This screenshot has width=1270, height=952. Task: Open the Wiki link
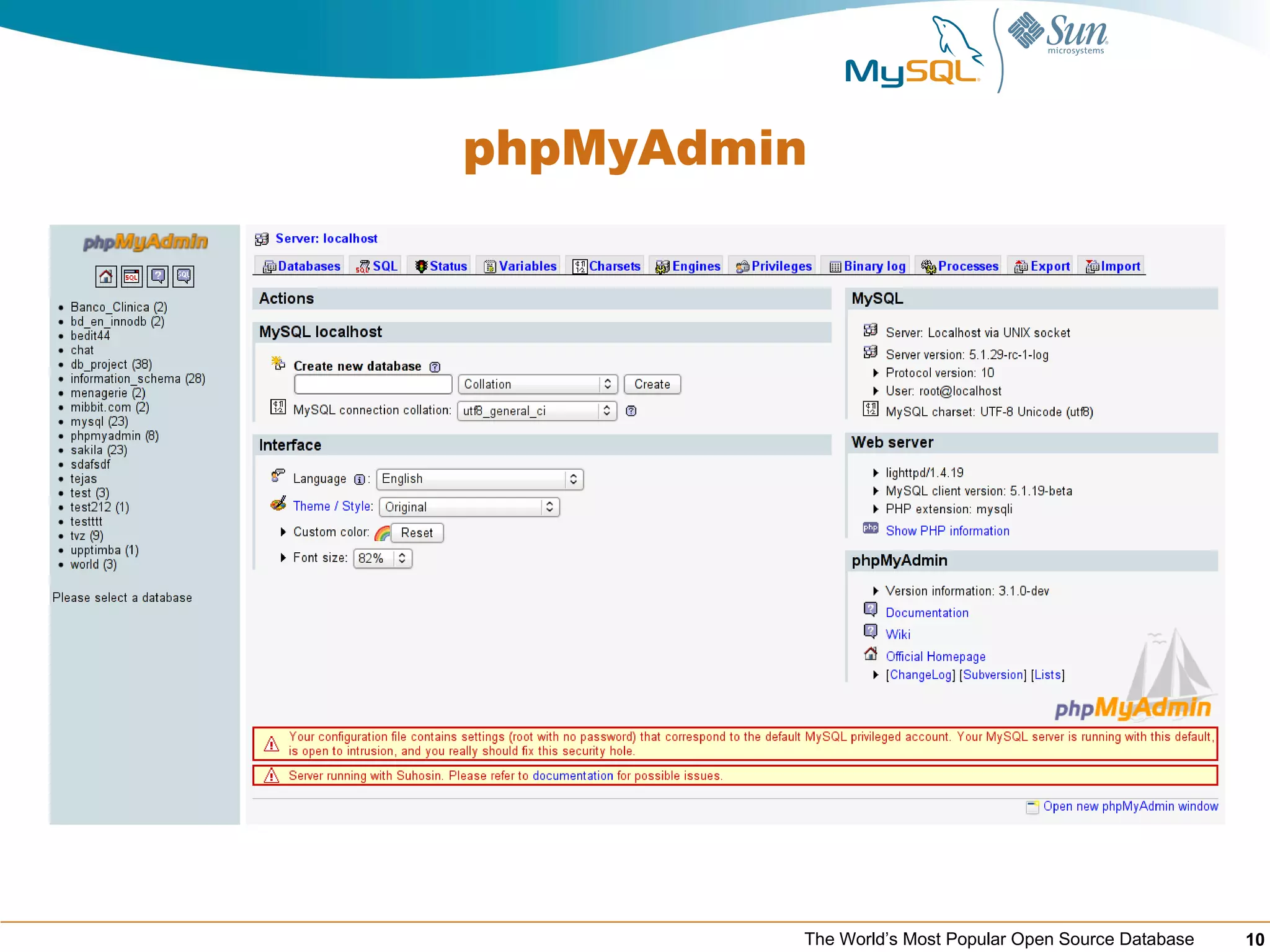click(898, 635)
